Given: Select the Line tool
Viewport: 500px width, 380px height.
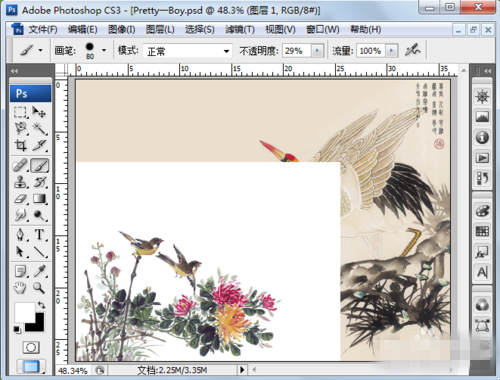Looking at the screenshot, I should pyautogui.click(x=39, y=251).
